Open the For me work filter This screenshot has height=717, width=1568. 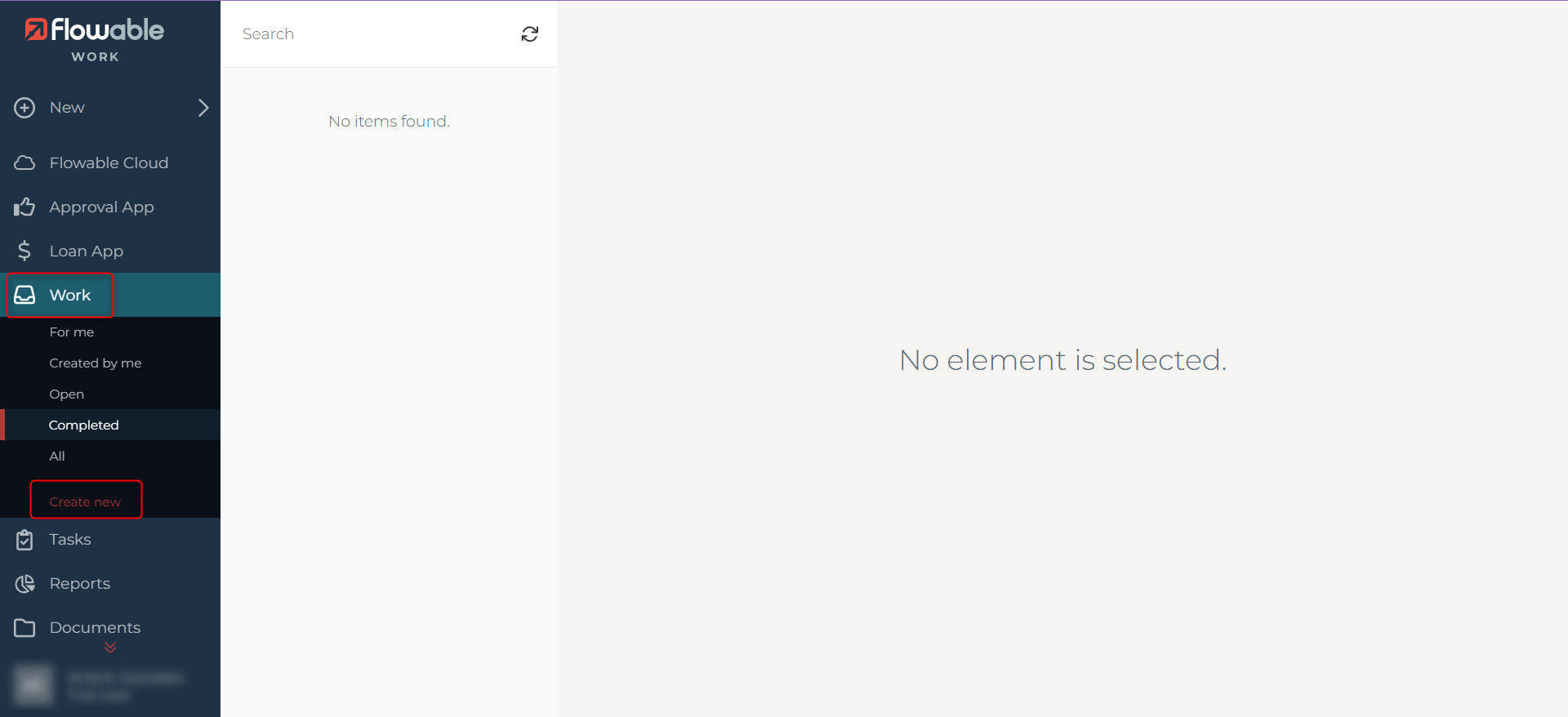(x=72, y=332)
